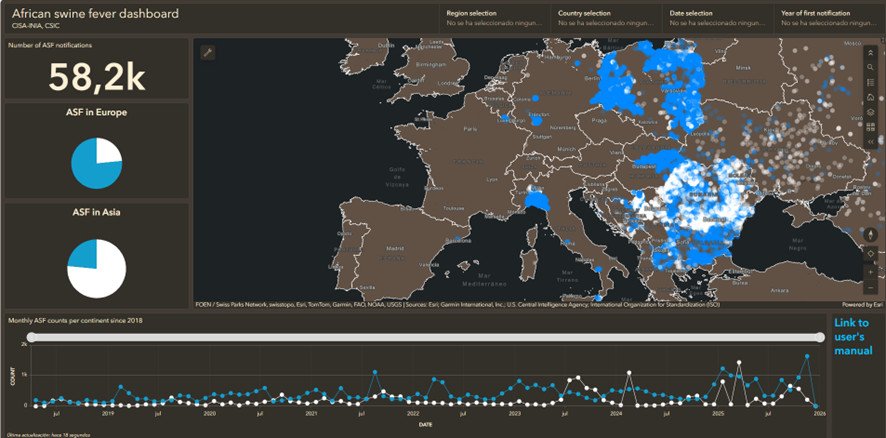Click the map search magnifier icon
The width and height of the screenshot is (886, 438).
871,68
